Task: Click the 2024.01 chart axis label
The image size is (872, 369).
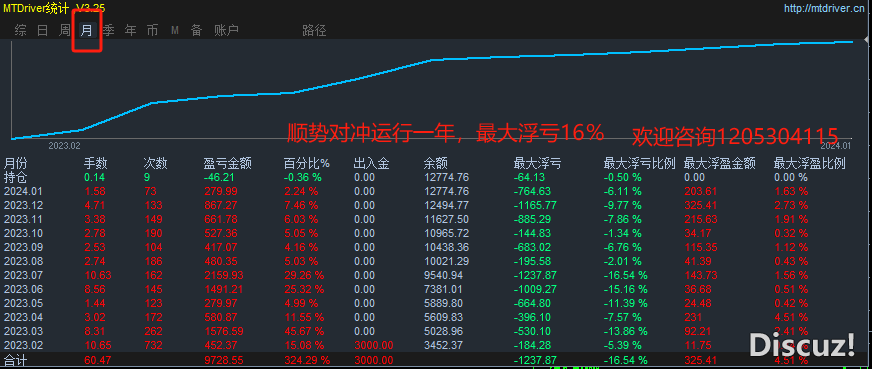Action: [836, 146]
